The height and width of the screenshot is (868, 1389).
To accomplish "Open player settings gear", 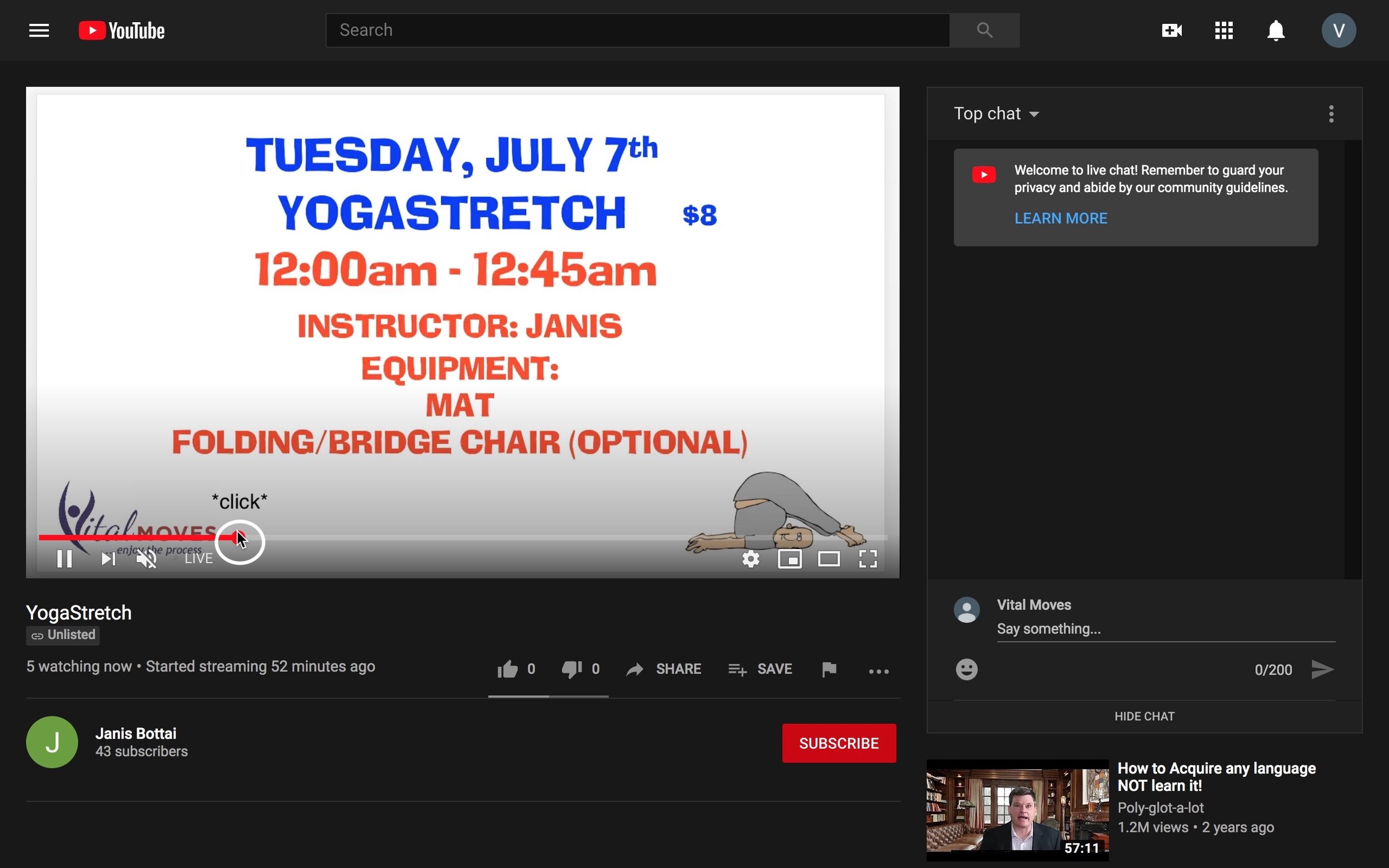I will click(751, 559).
